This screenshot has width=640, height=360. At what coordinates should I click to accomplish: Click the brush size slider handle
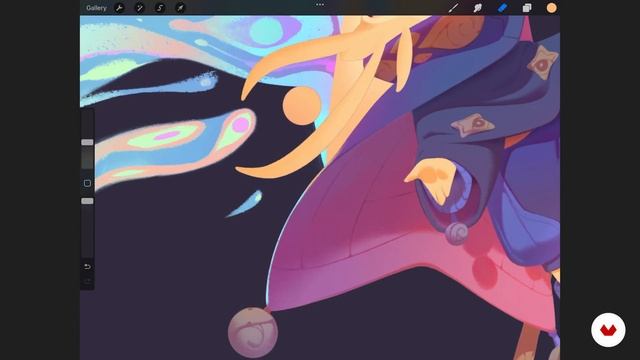[x=87, y=142]
